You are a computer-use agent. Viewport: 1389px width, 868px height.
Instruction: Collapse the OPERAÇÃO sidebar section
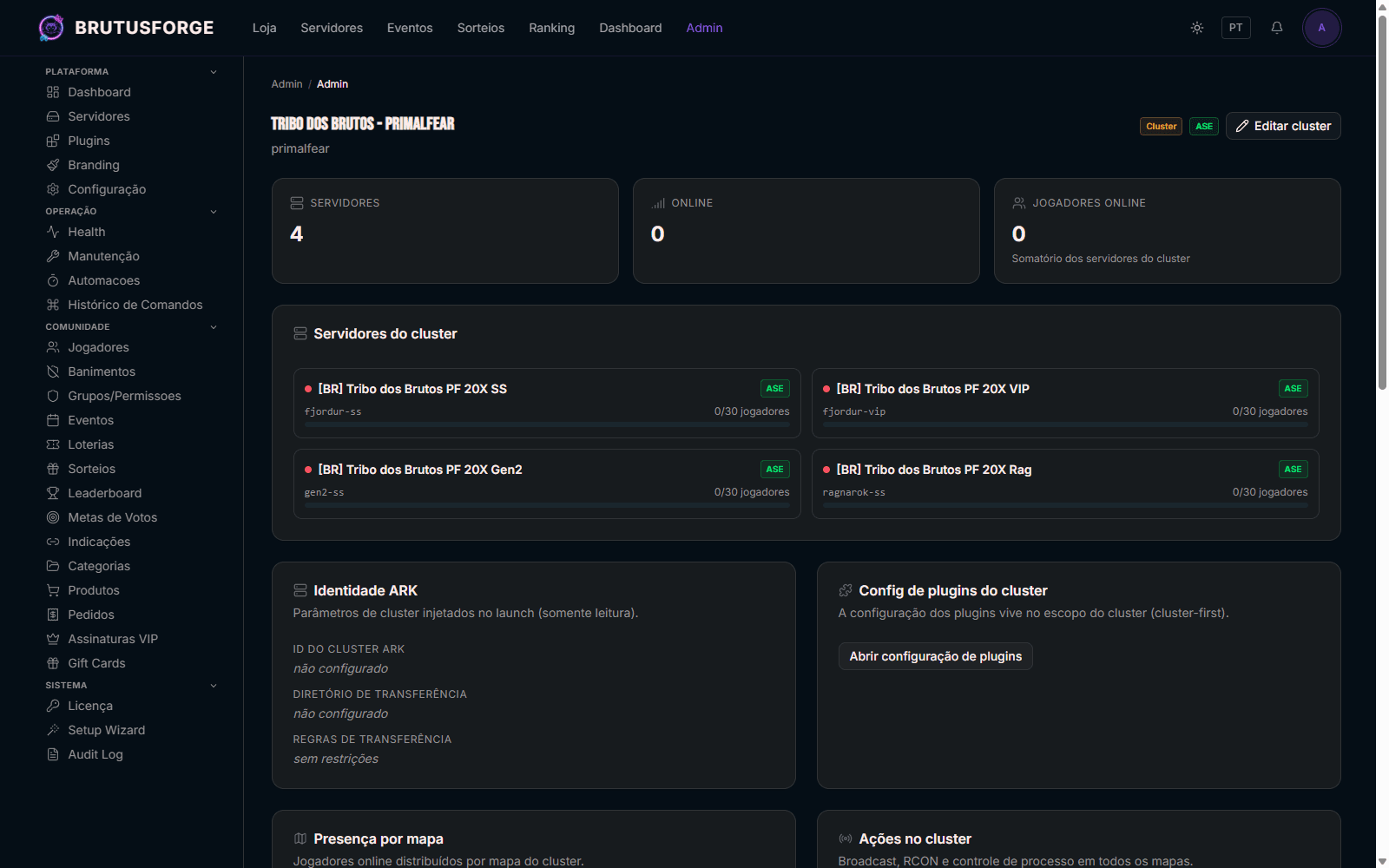pos(214,212)
